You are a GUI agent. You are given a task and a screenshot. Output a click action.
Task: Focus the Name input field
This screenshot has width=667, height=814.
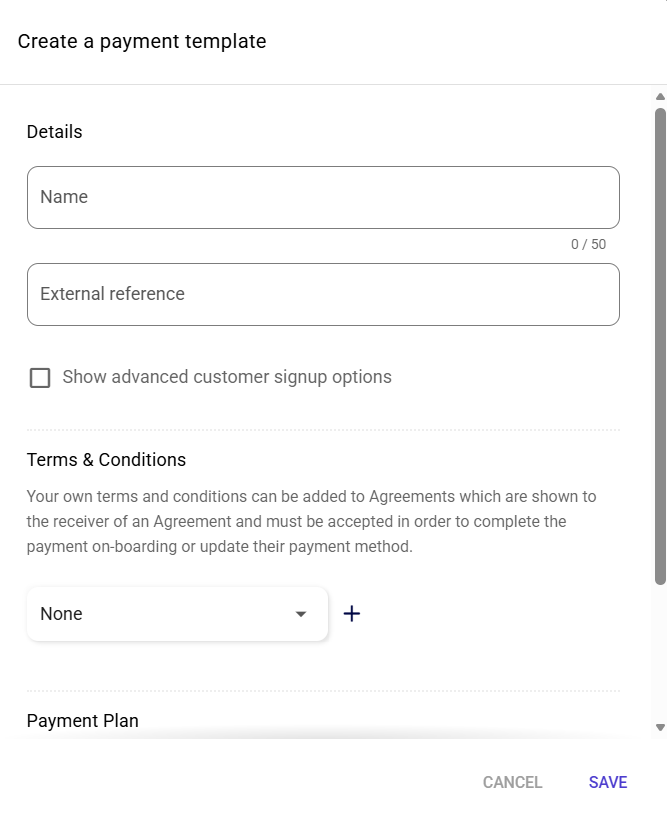click(x=323, y=198)
